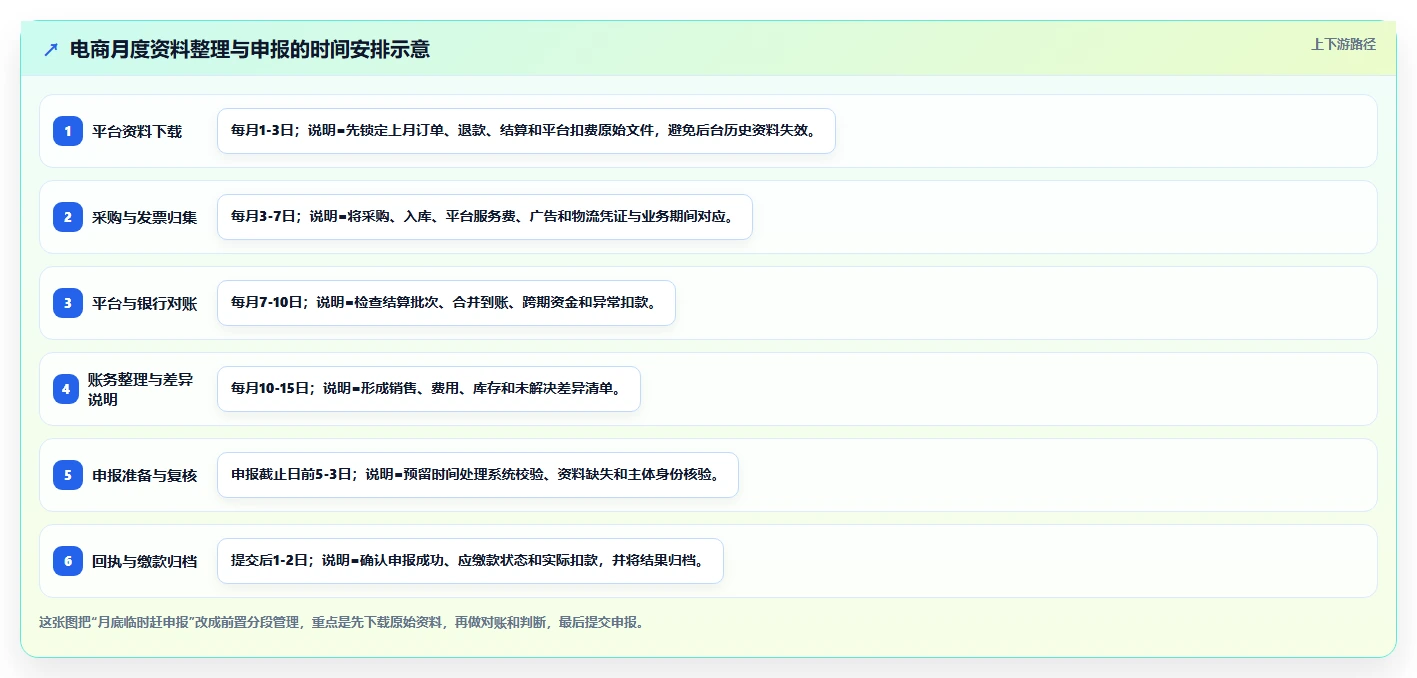Image resolution: width=1417 pixels, height=678 pixels.
Task: Select the 平台资料下载 step label
Action: click(x=137, y=131)
